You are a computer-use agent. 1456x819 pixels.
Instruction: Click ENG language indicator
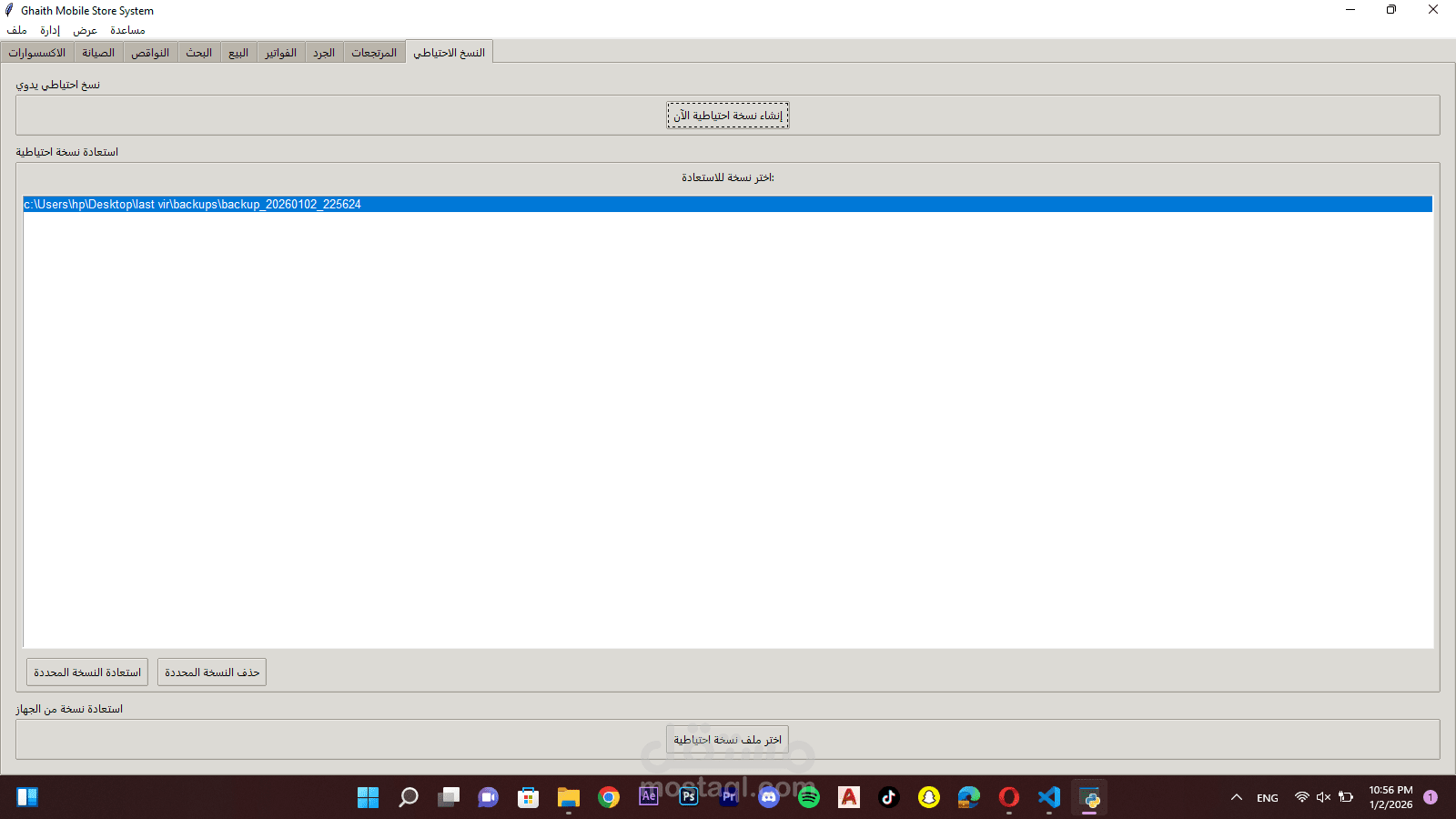1268,798
